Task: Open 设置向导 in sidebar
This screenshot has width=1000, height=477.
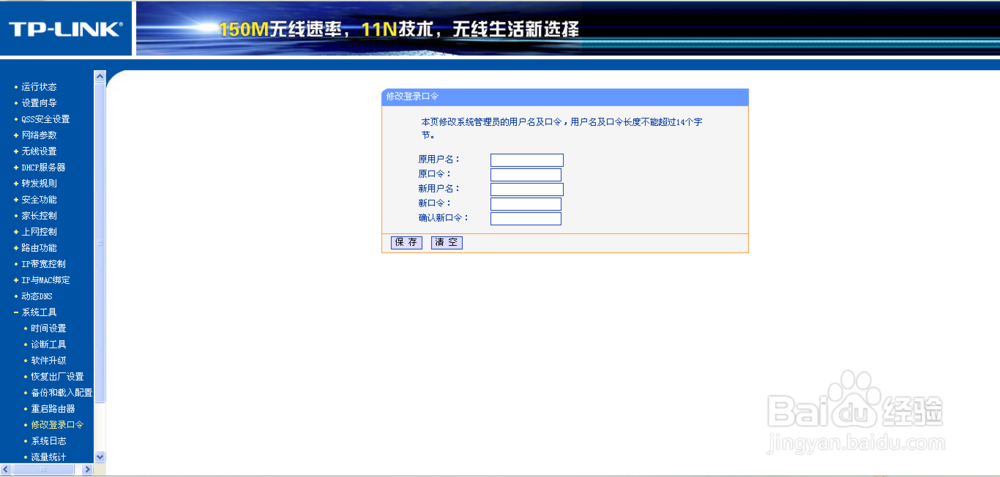Action: click(x=39, y=103)
